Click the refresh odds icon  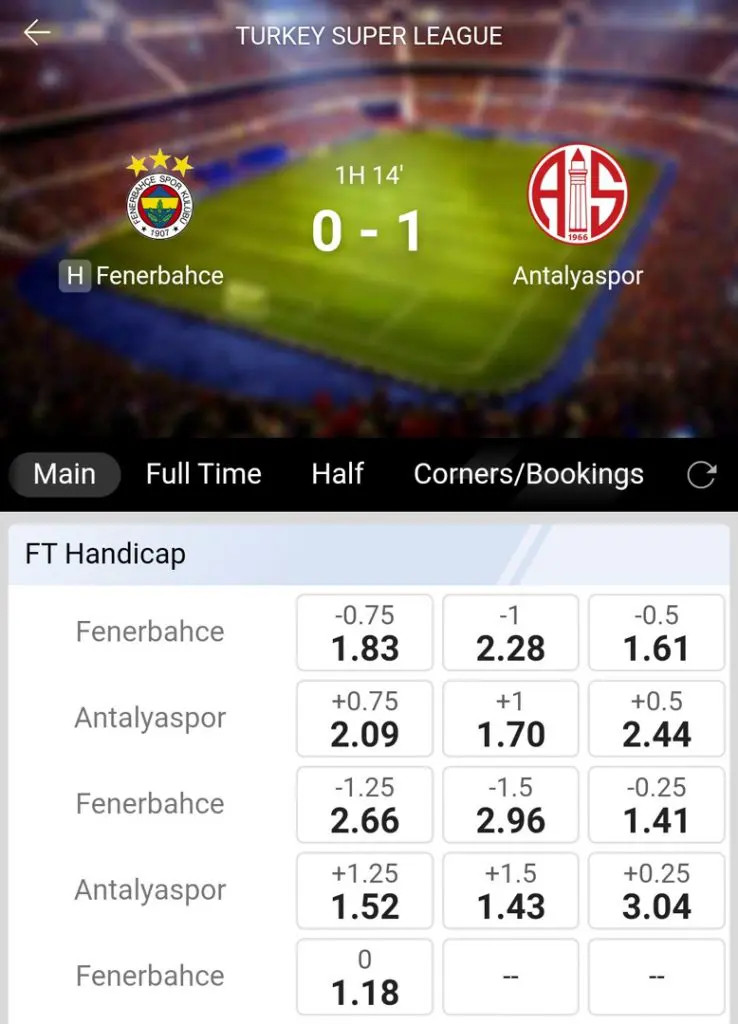(701, 475)
